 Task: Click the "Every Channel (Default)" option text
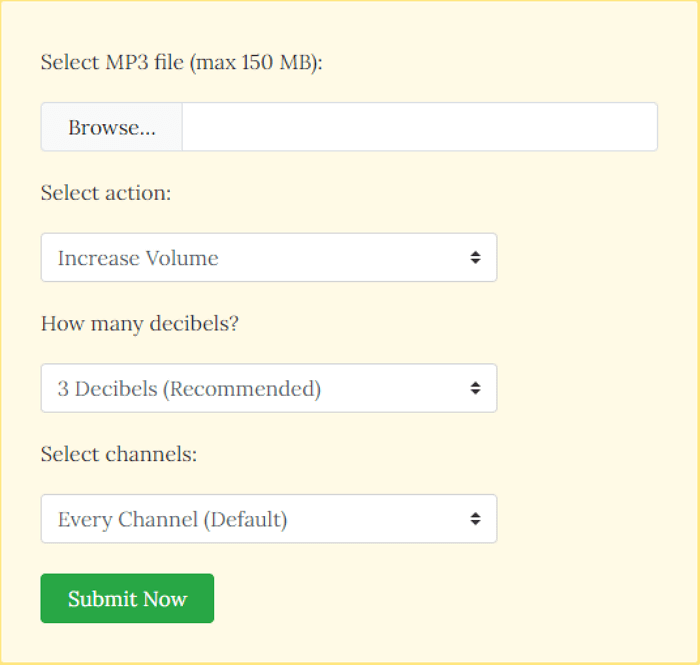click(172, 520)
